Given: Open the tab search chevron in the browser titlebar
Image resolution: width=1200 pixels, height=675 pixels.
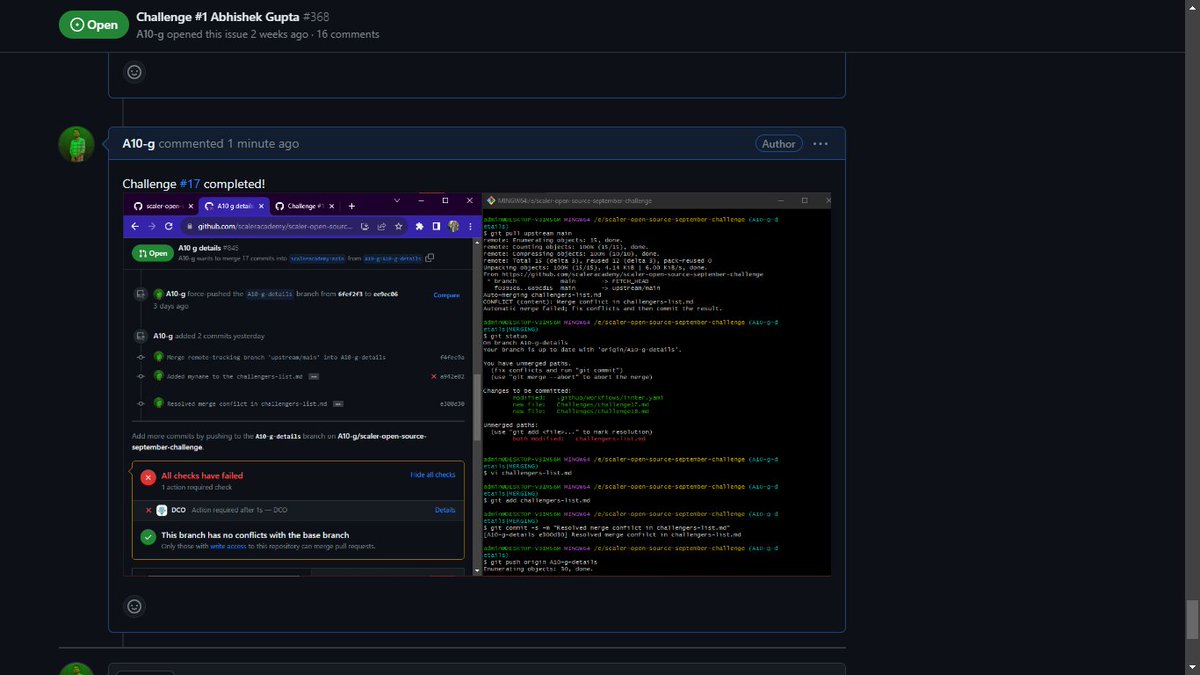Looking at the screenshot, I should click(397, 200).
